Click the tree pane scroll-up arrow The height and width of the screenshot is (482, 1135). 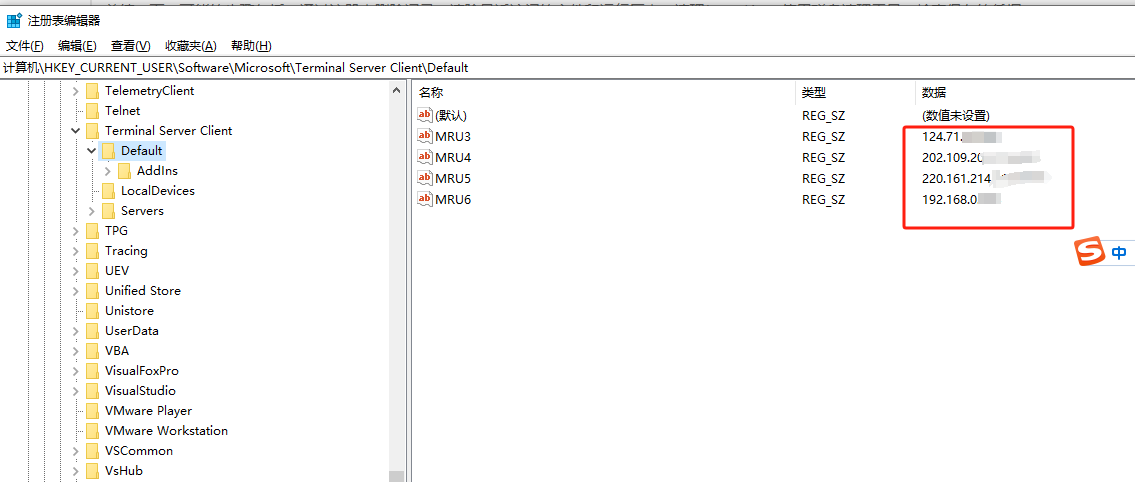(x=396, y=91)
